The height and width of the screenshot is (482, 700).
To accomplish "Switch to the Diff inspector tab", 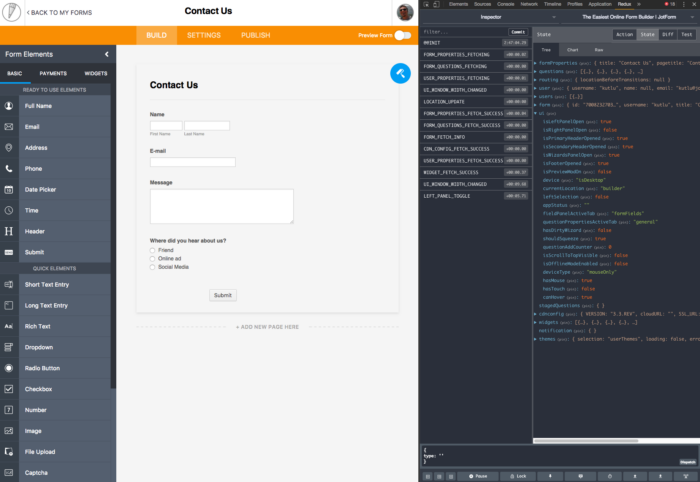I will 667,34.
